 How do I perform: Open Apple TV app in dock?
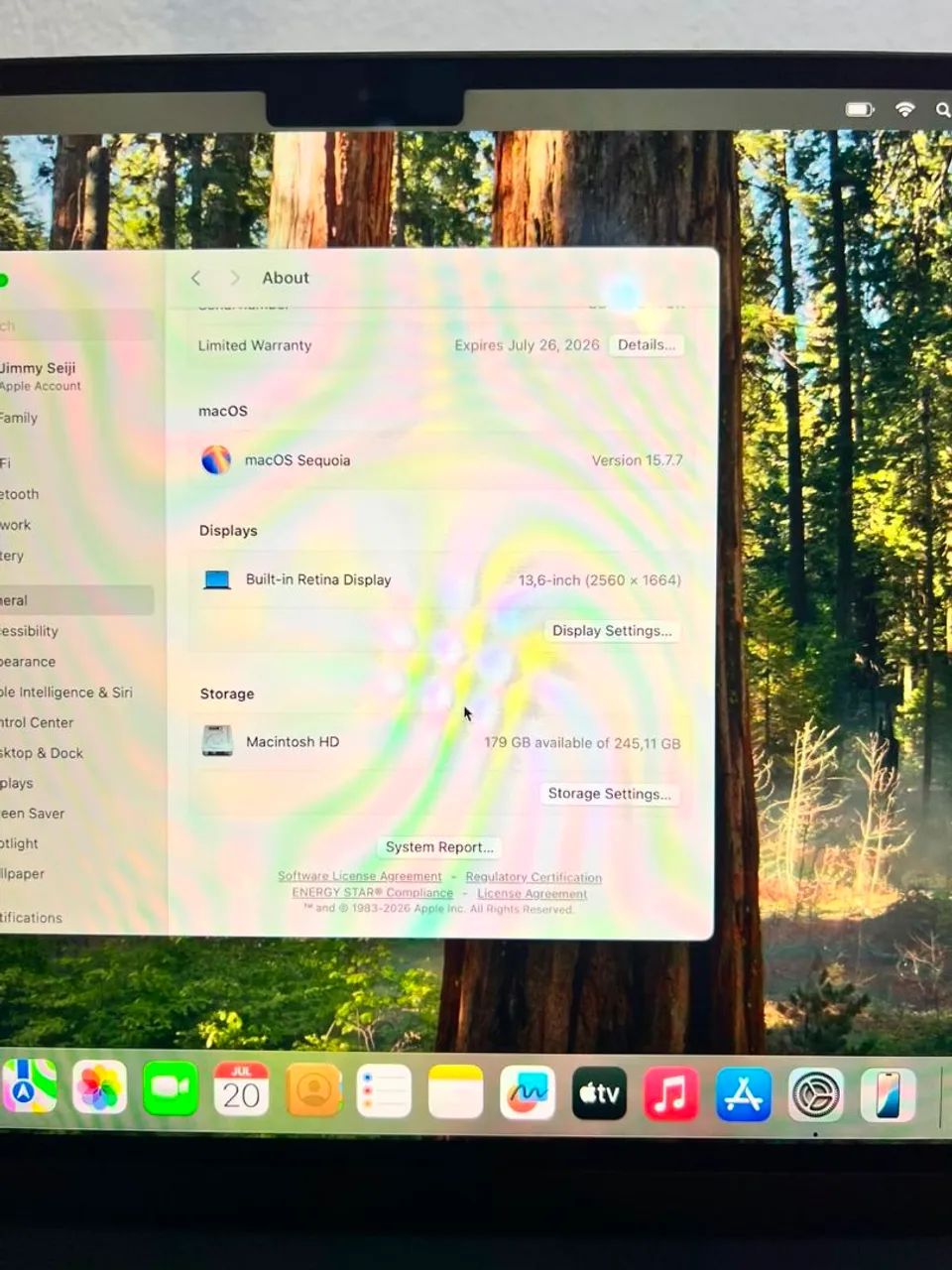599,1093
